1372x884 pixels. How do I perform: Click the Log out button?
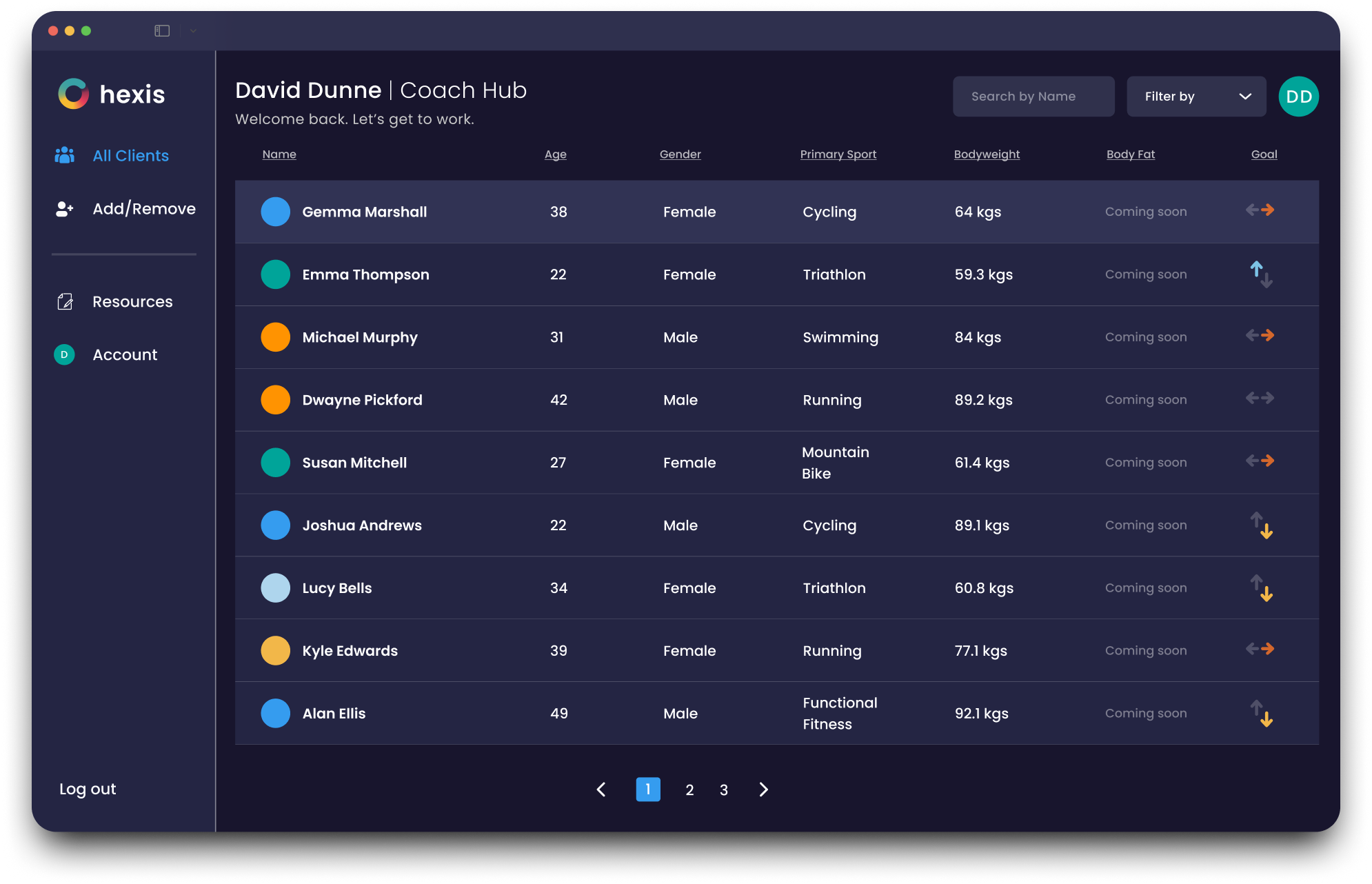[x=88, y=789]
